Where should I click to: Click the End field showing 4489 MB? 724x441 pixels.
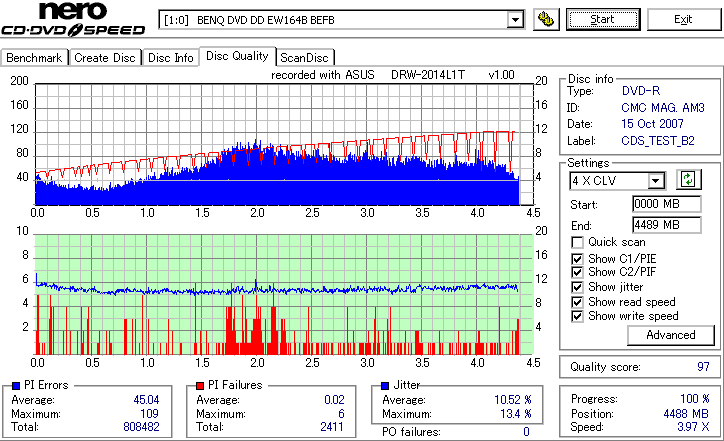tap(666, 225)
